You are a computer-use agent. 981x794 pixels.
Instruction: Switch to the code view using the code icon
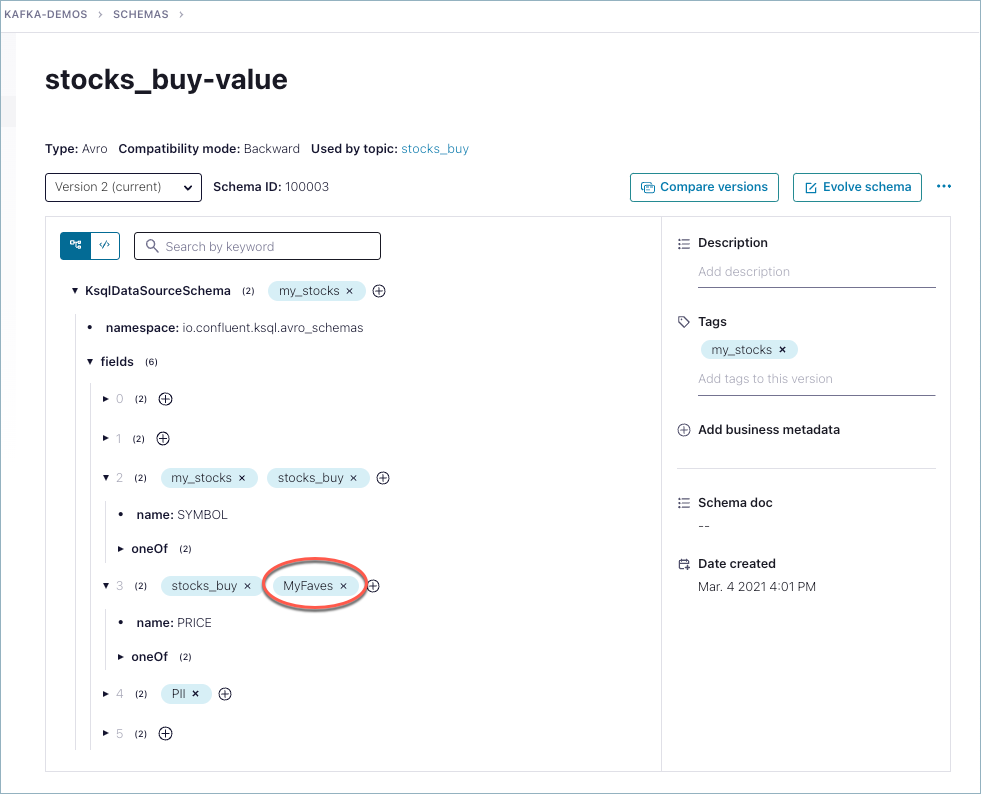point(104,245)
